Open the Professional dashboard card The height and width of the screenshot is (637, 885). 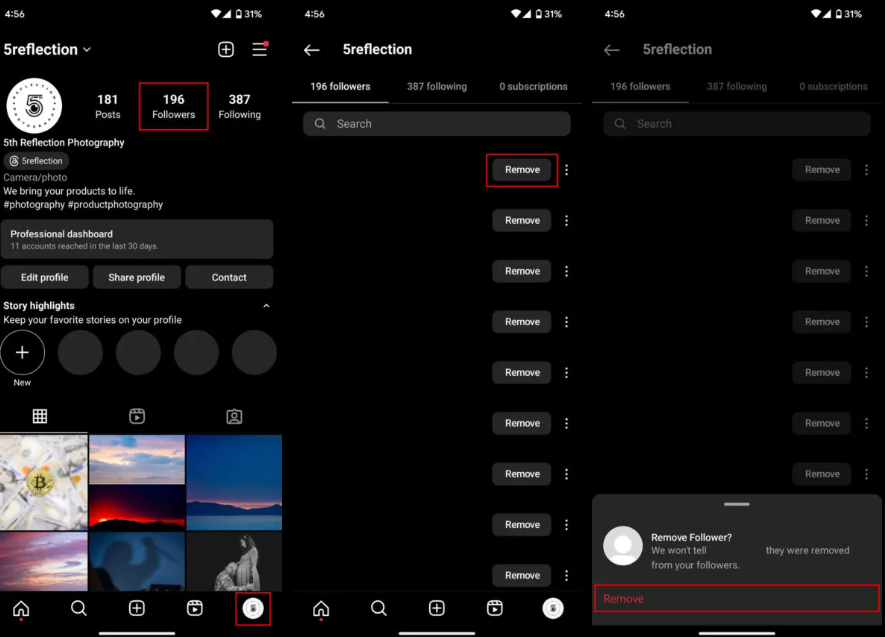(137, 239)
